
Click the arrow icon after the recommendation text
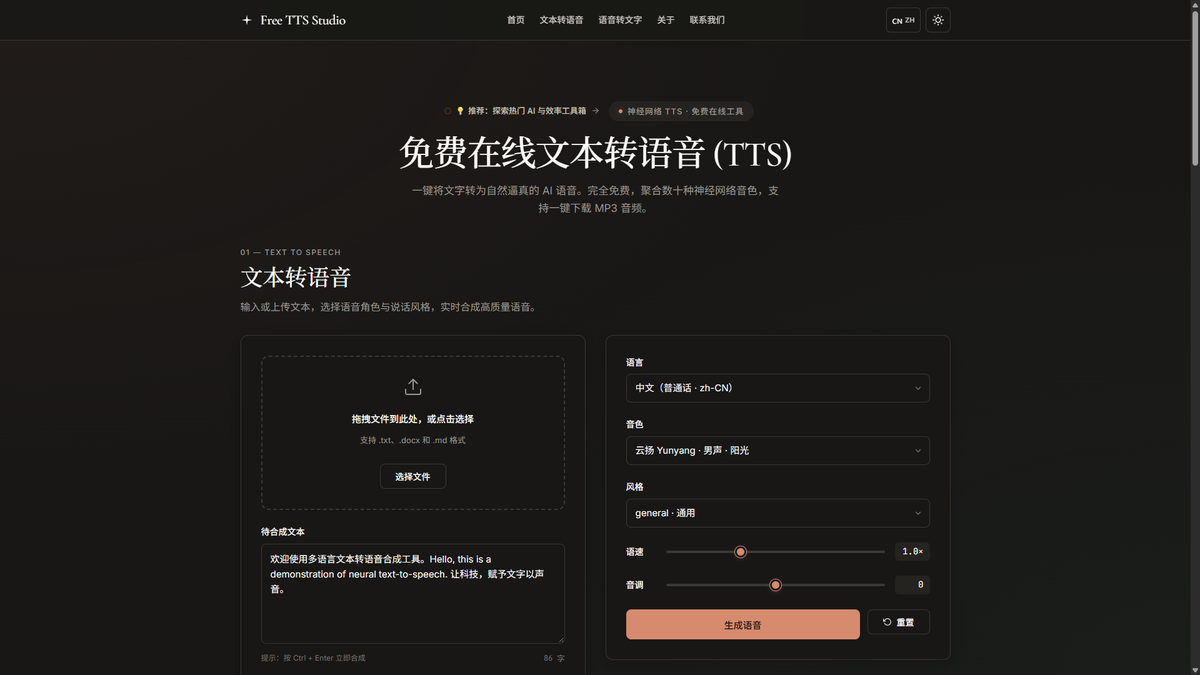[596, 111]
